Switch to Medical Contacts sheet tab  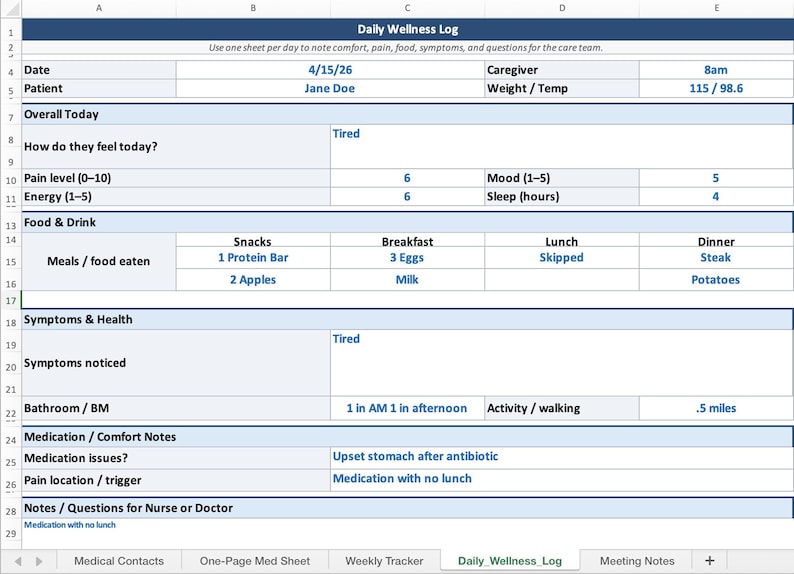[x=119, y=561]
